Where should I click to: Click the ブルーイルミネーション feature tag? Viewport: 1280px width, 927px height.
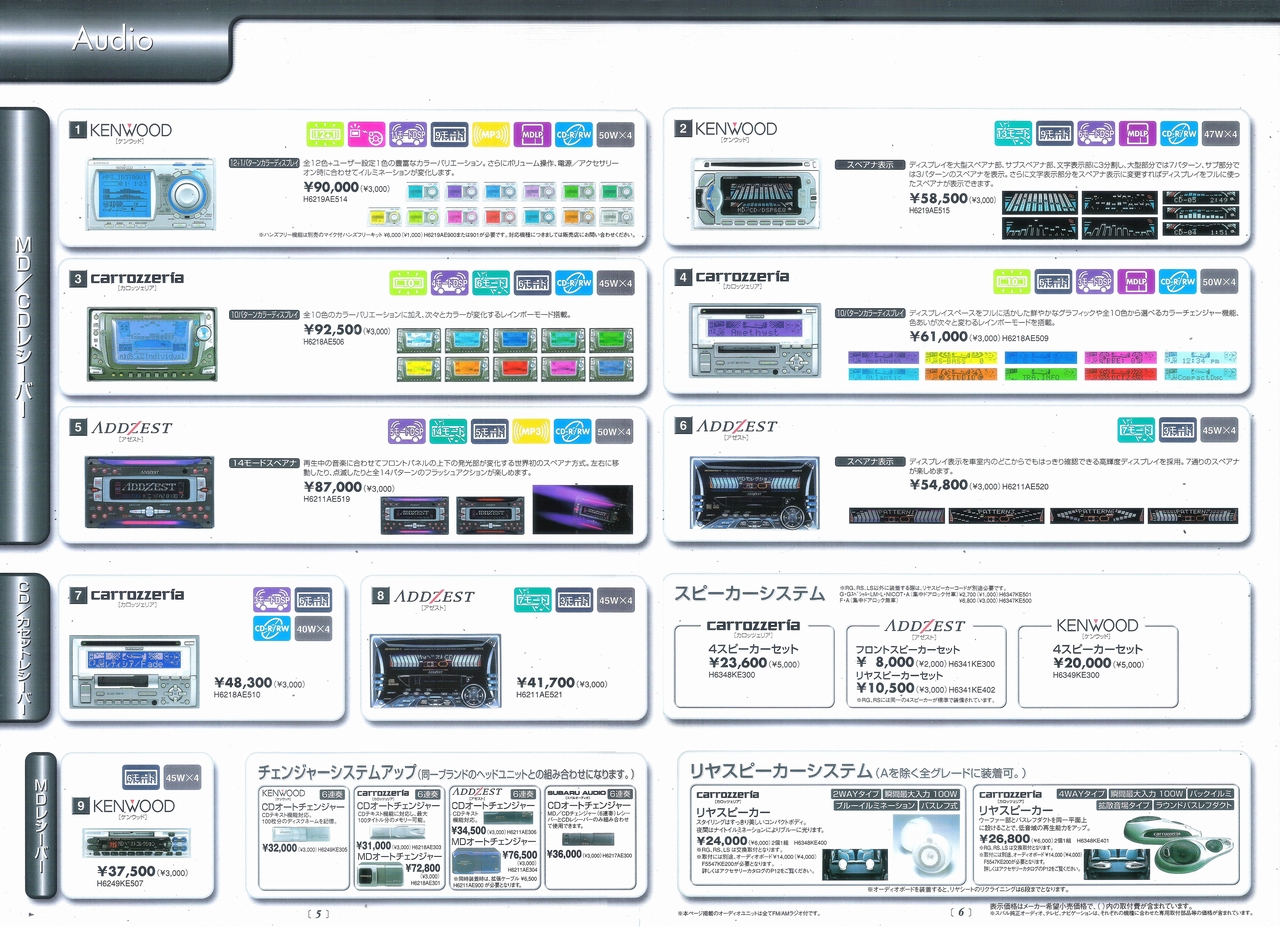[874, 805]
